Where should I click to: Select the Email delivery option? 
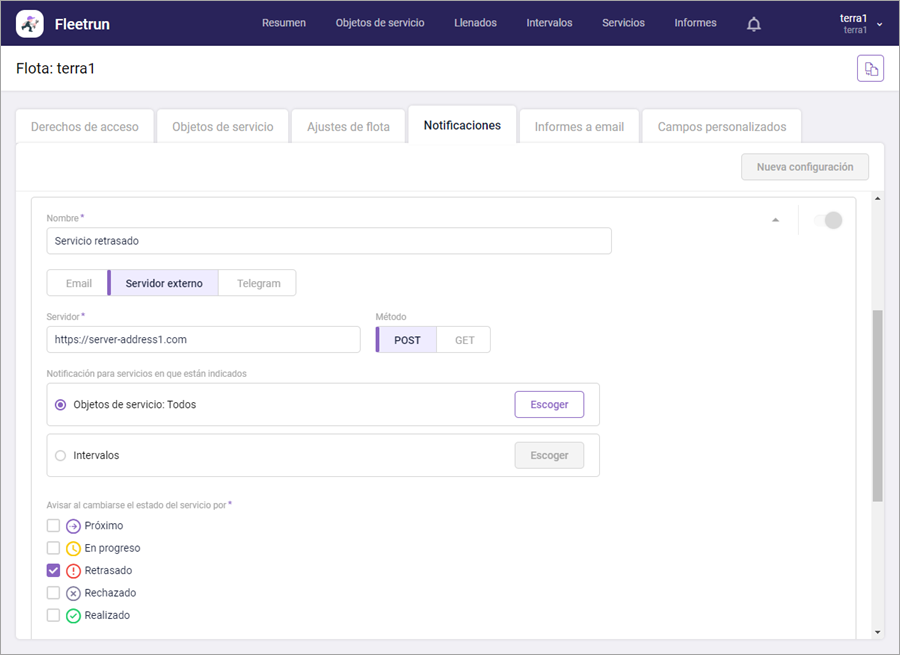(79, 283)
